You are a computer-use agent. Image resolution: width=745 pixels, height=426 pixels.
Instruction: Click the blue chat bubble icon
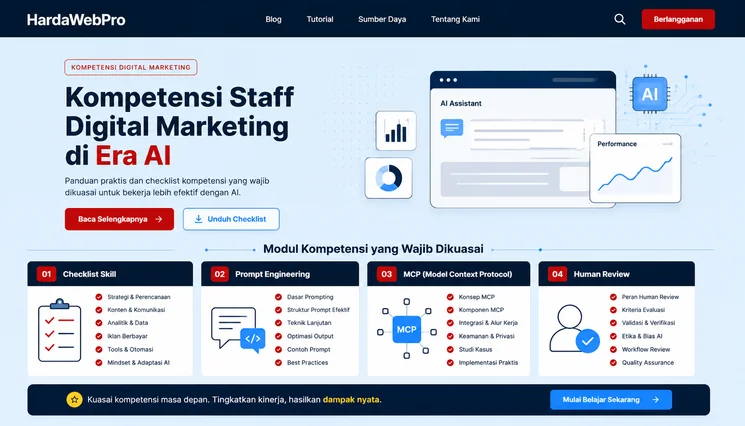[x=452, y=128]
